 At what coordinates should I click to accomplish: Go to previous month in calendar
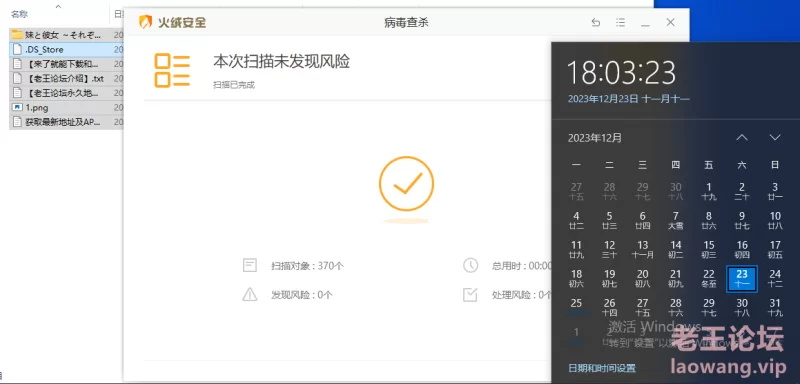tap(742, 138)
